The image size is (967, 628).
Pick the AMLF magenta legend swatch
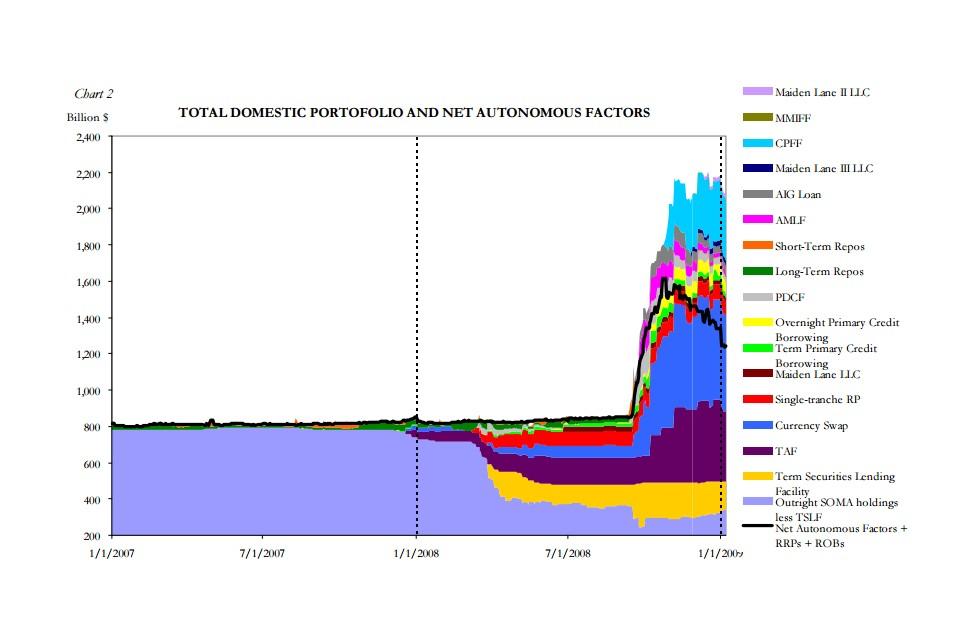pos(757,220)
